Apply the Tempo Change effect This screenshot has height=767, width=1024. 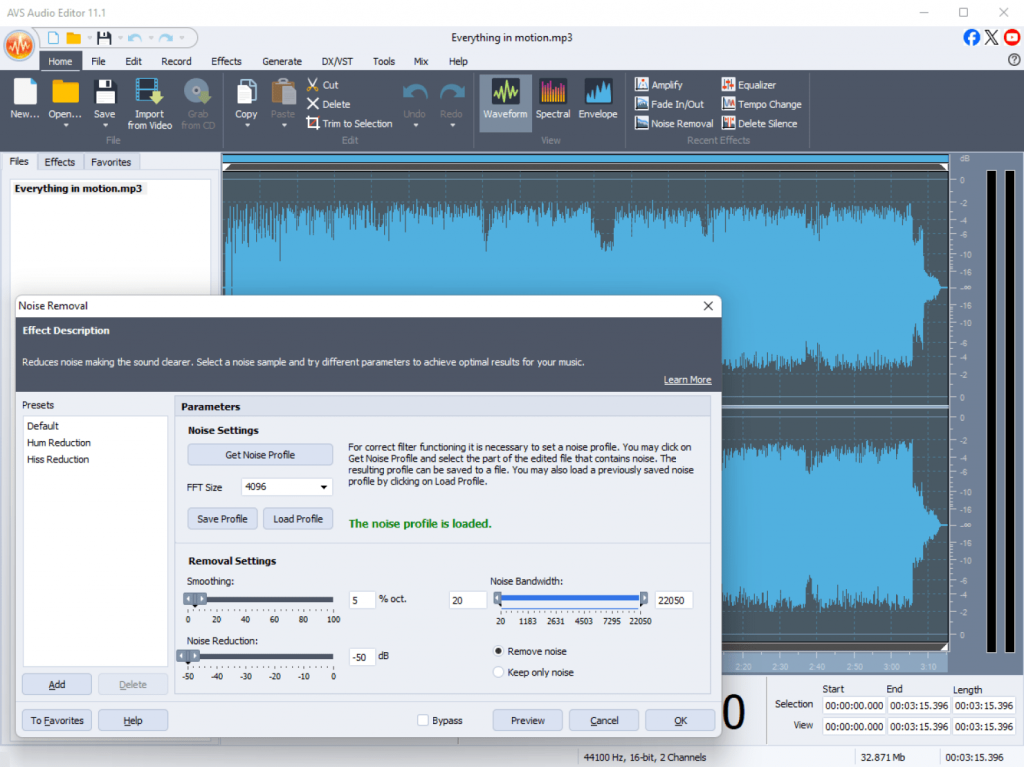point(760,104)
